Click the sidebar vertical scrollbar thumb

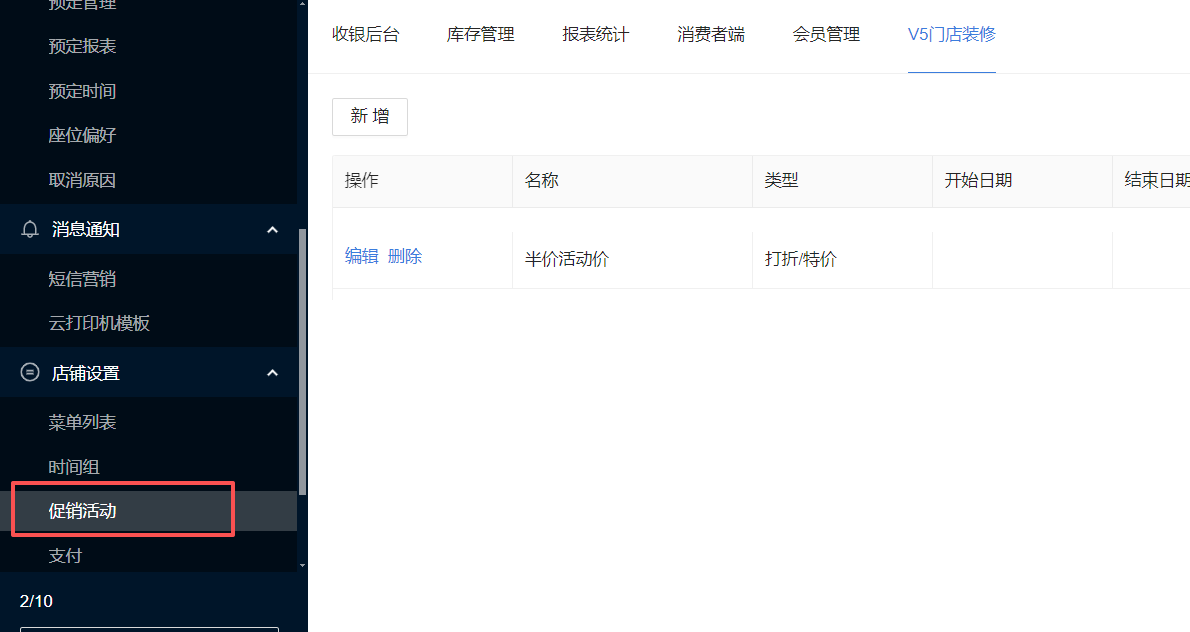[302, 360]
